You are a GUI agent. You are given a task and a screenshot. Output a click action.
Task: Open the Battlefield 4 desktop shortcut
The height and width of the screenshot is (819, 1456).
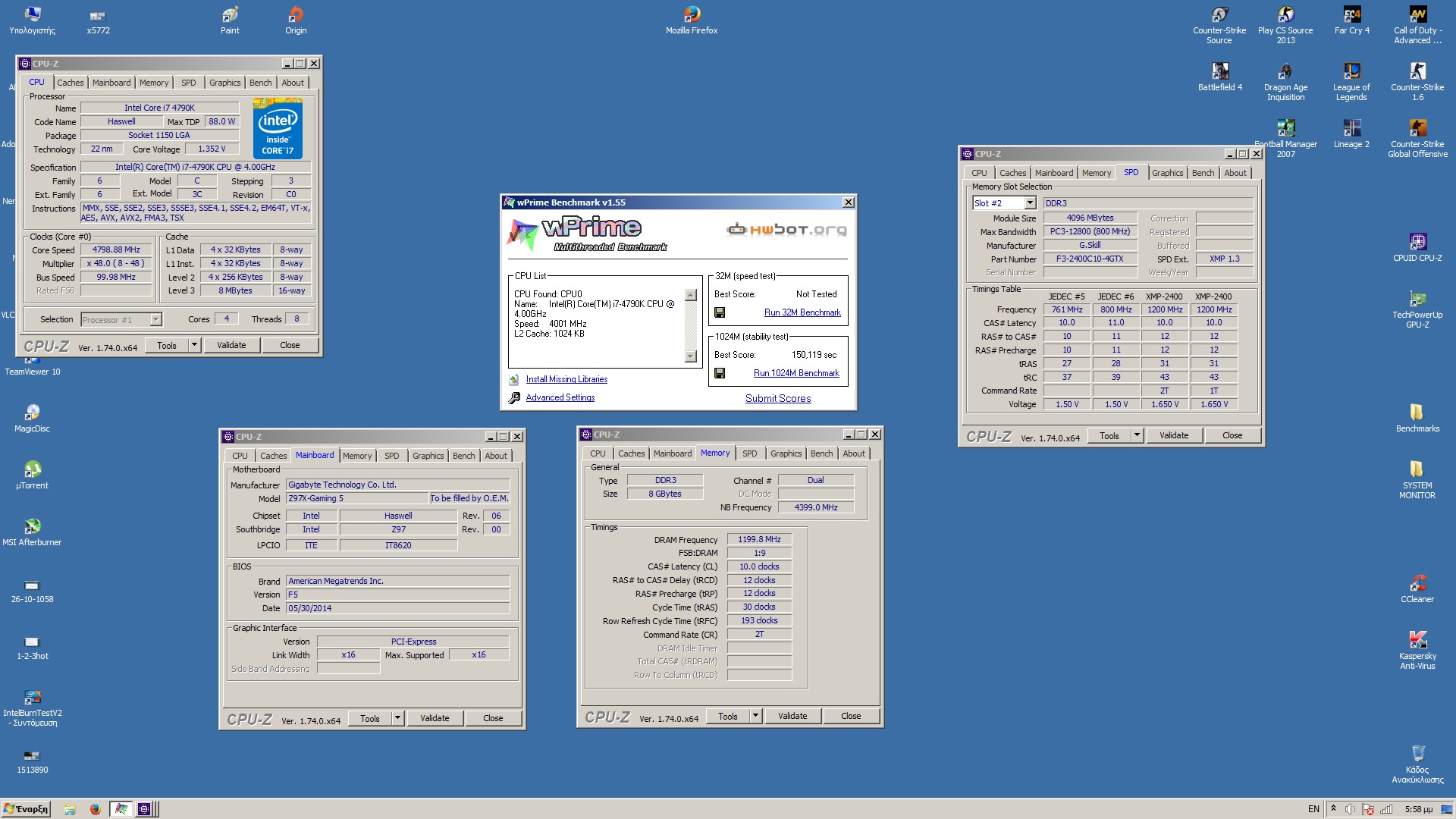click(x=1220, y=77)
